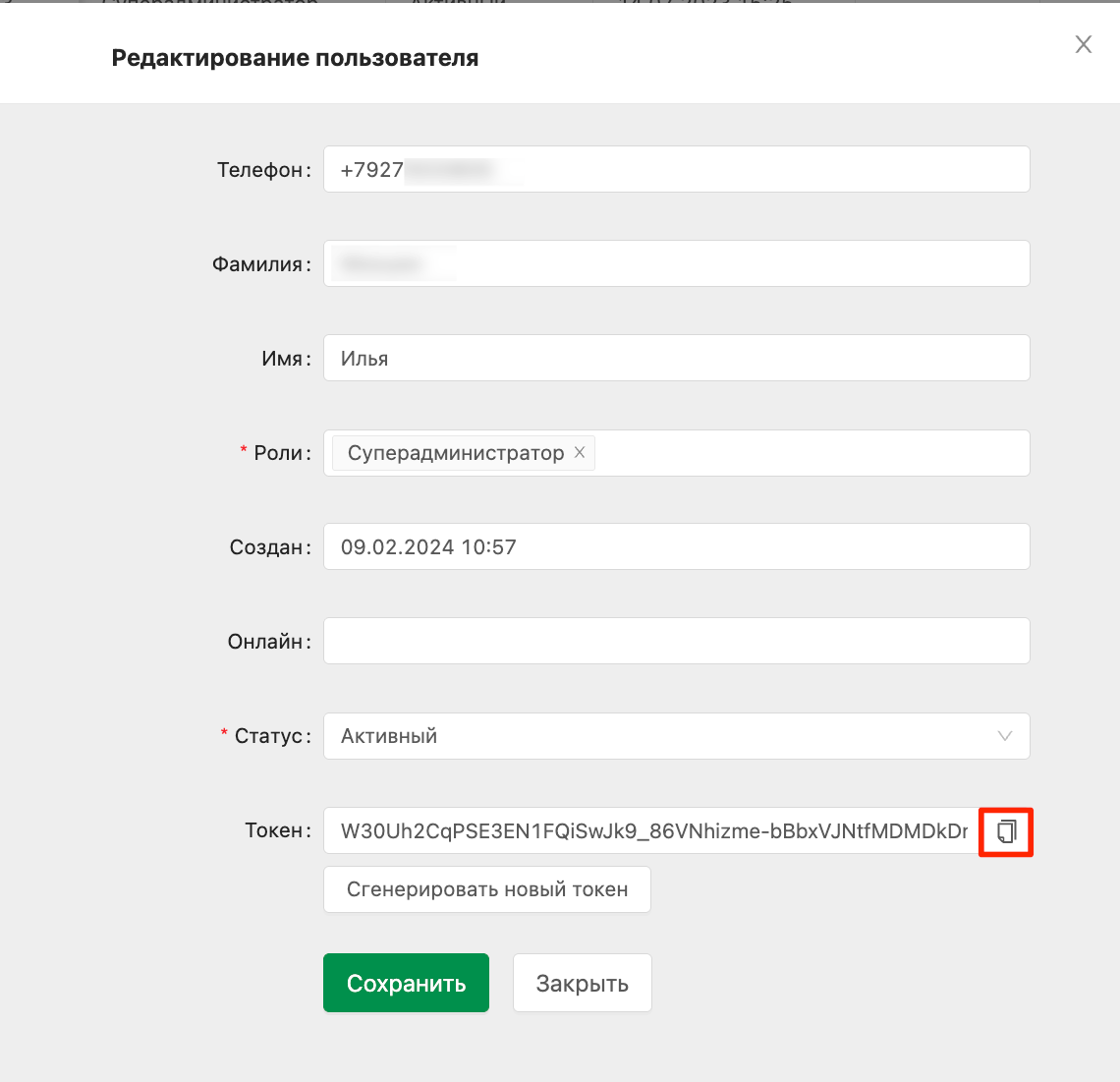
Task: Click the Сохранить button
Action: click(406, 983)
